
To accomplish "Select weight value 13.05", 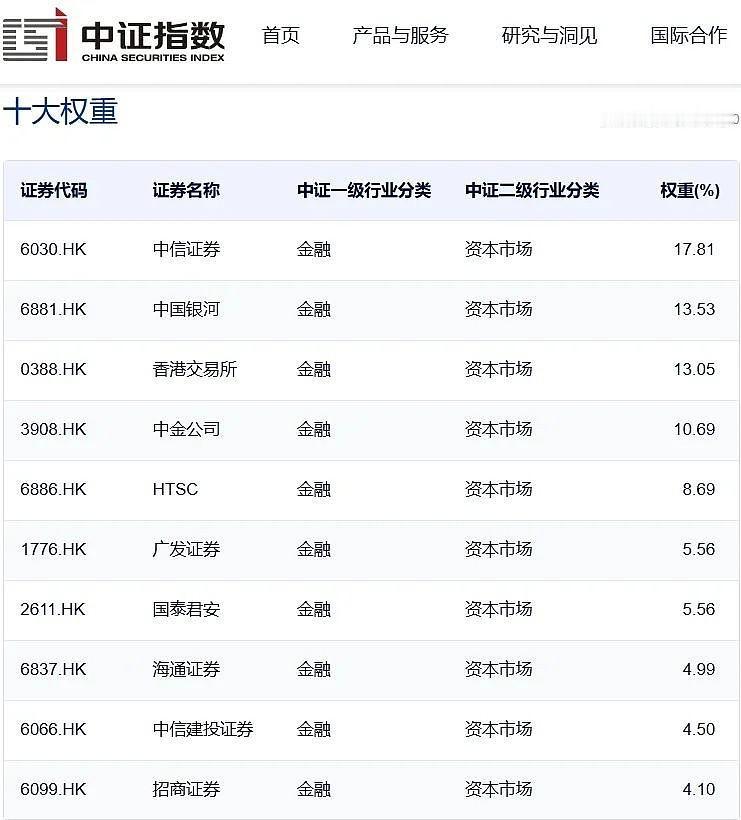I will pos(694,369).
